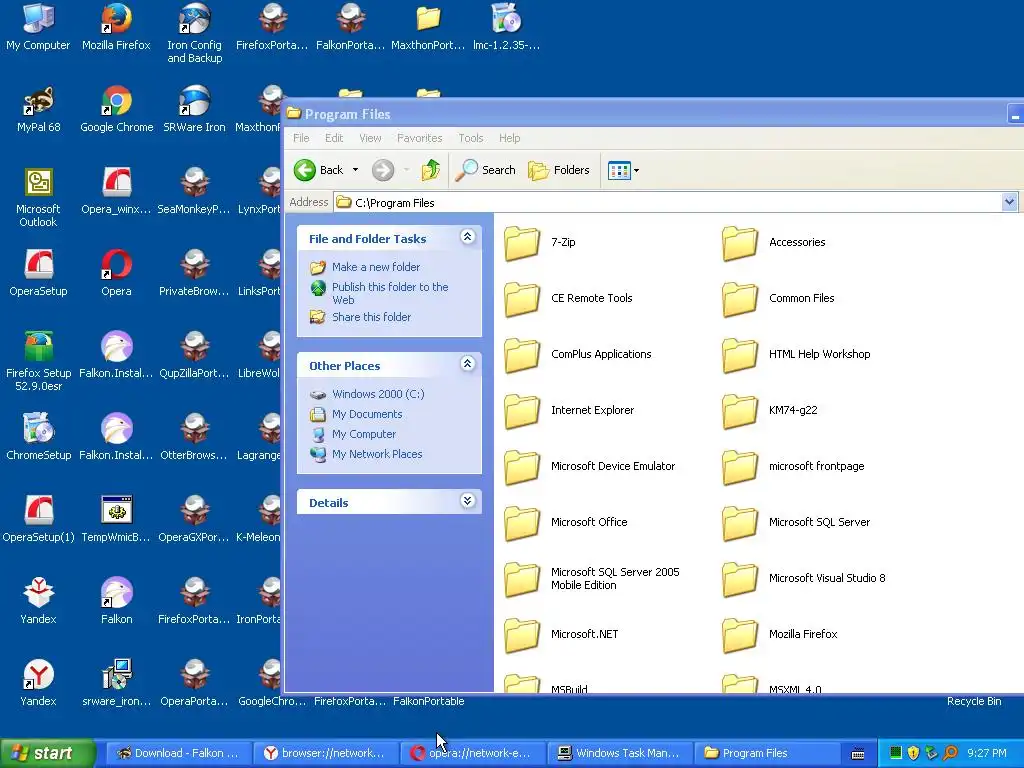Select the Internet Explorer folder
The width and height of the screenshot is (1024, 768).
tap(569, 410)
